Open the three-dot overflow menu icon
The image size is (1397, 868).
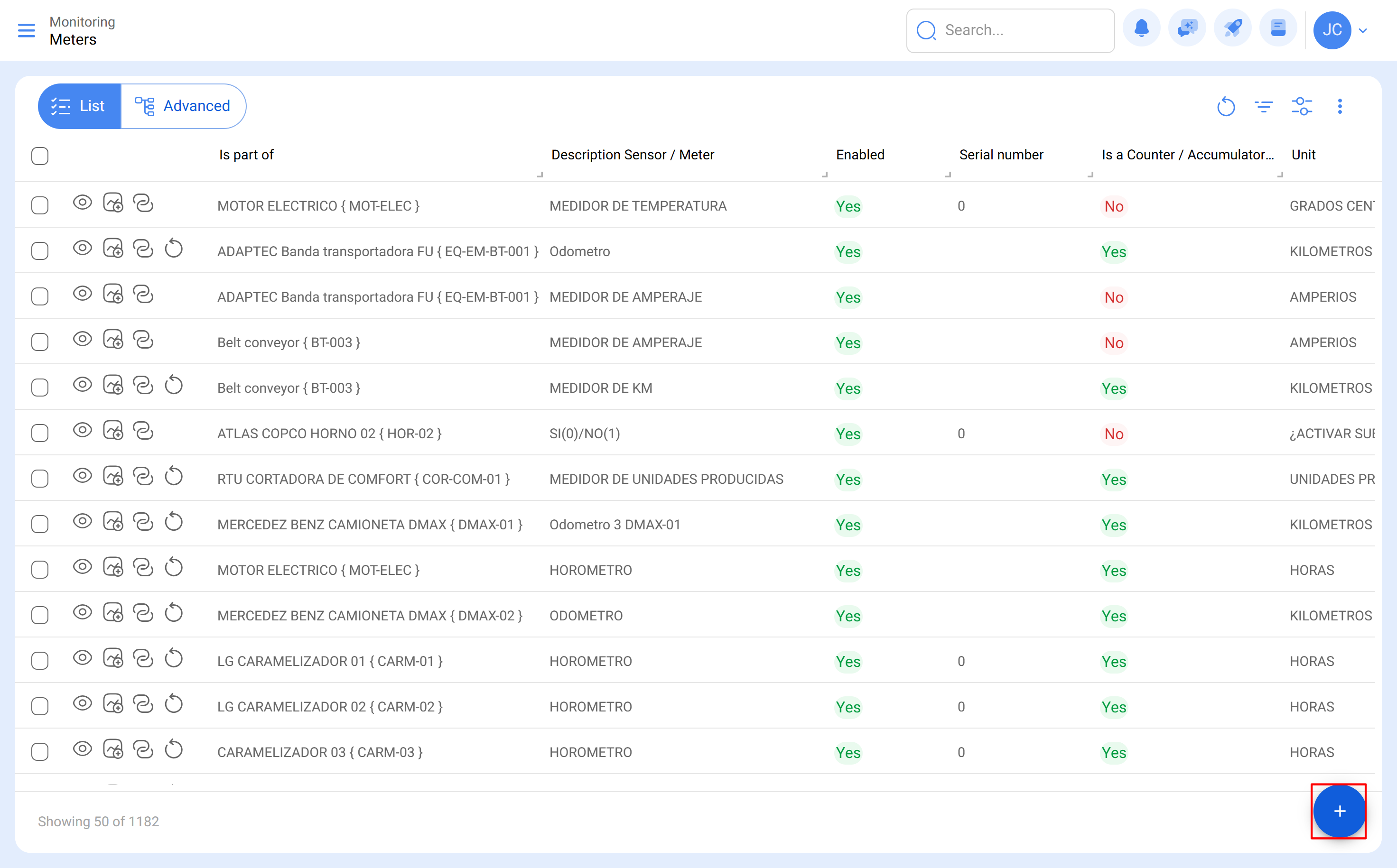click(x=1340, y=106)
